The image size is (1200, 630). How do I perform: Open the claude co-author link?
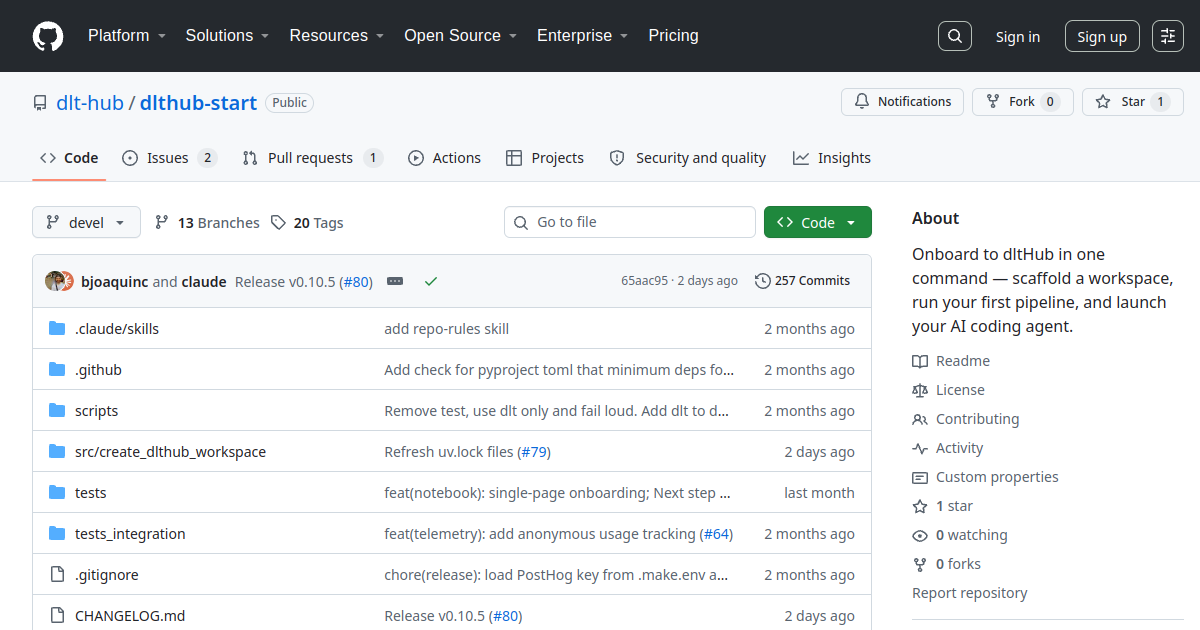(204, 282)
